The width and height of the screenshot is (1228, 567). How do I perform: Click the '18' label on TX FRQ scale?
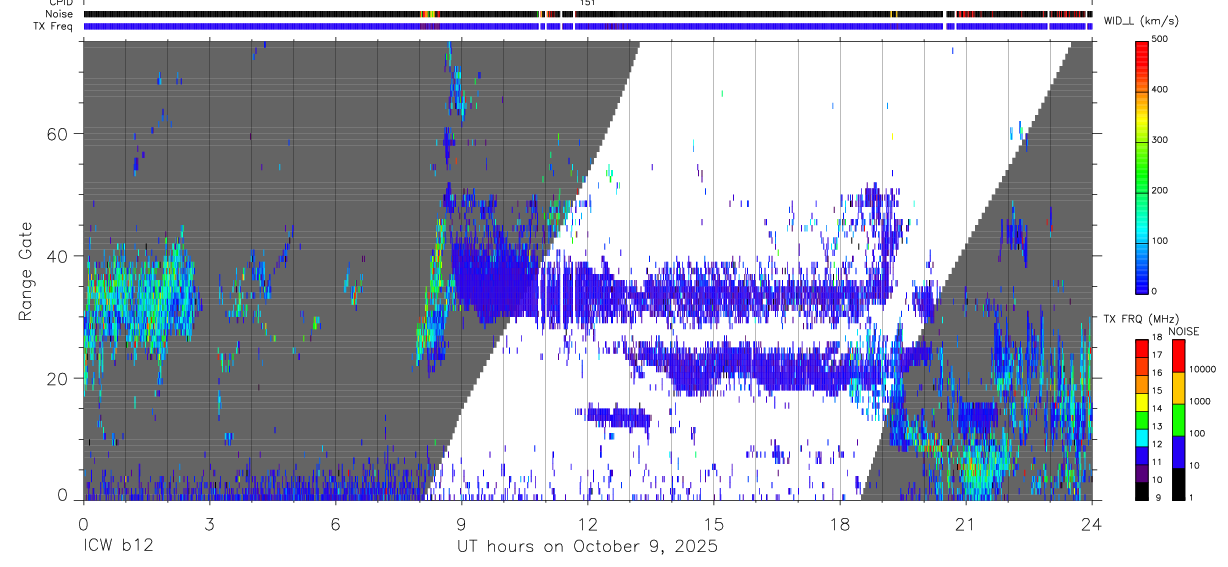click(x=1158, y=337)
